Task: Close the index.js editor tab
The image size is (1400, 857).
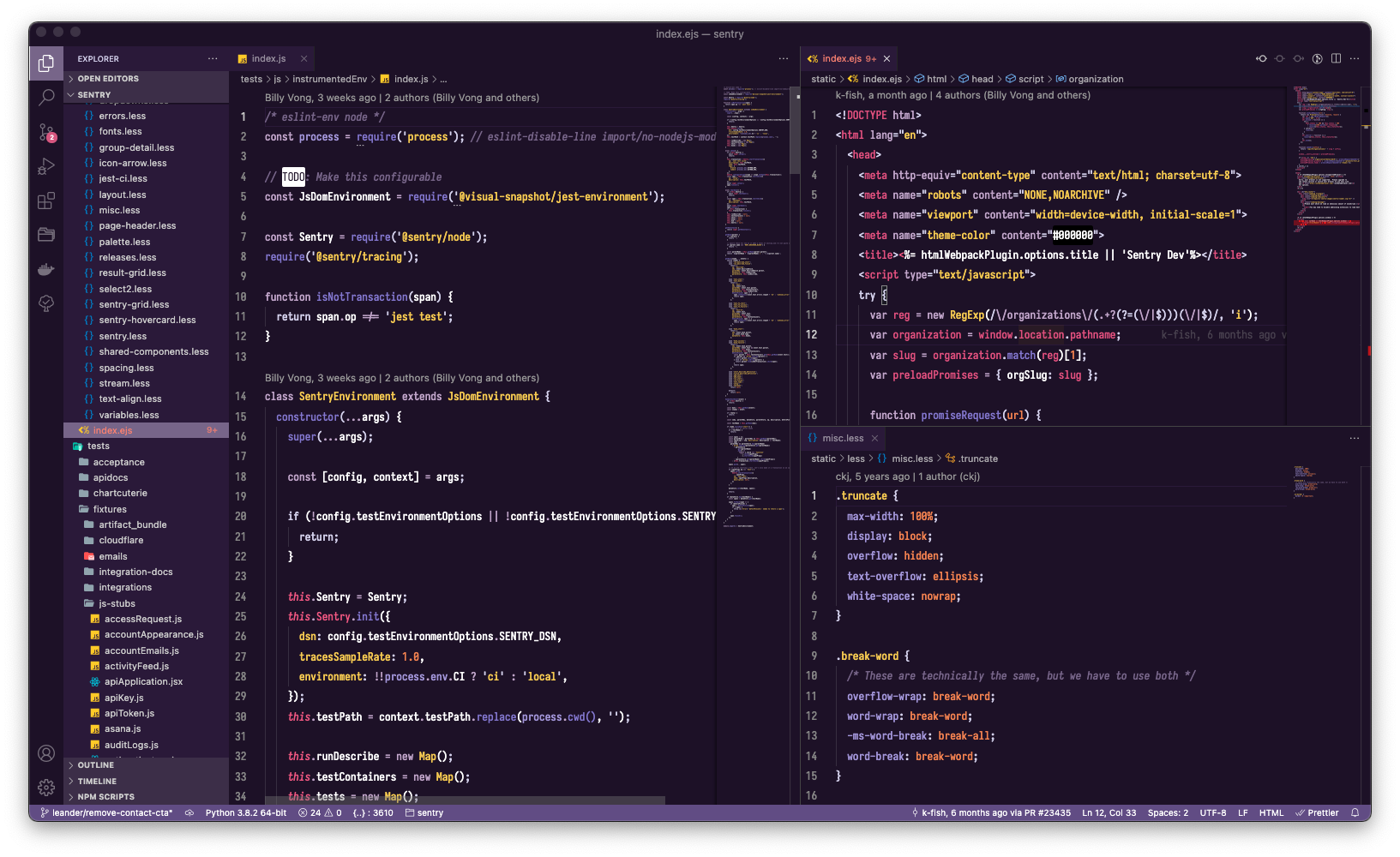Action: pyautogui.click(x=303, y=58)
